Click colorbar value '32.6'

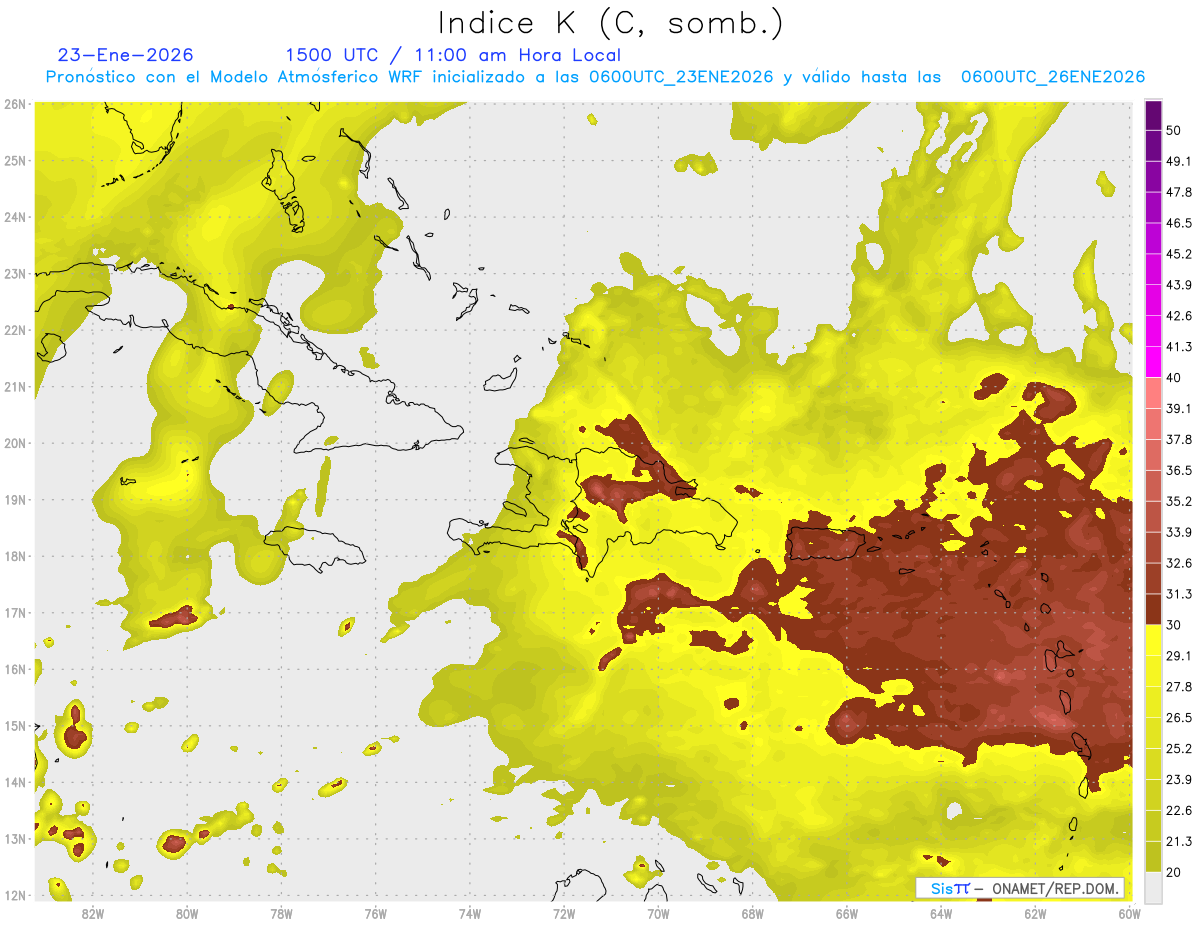tap(1179, 563)
